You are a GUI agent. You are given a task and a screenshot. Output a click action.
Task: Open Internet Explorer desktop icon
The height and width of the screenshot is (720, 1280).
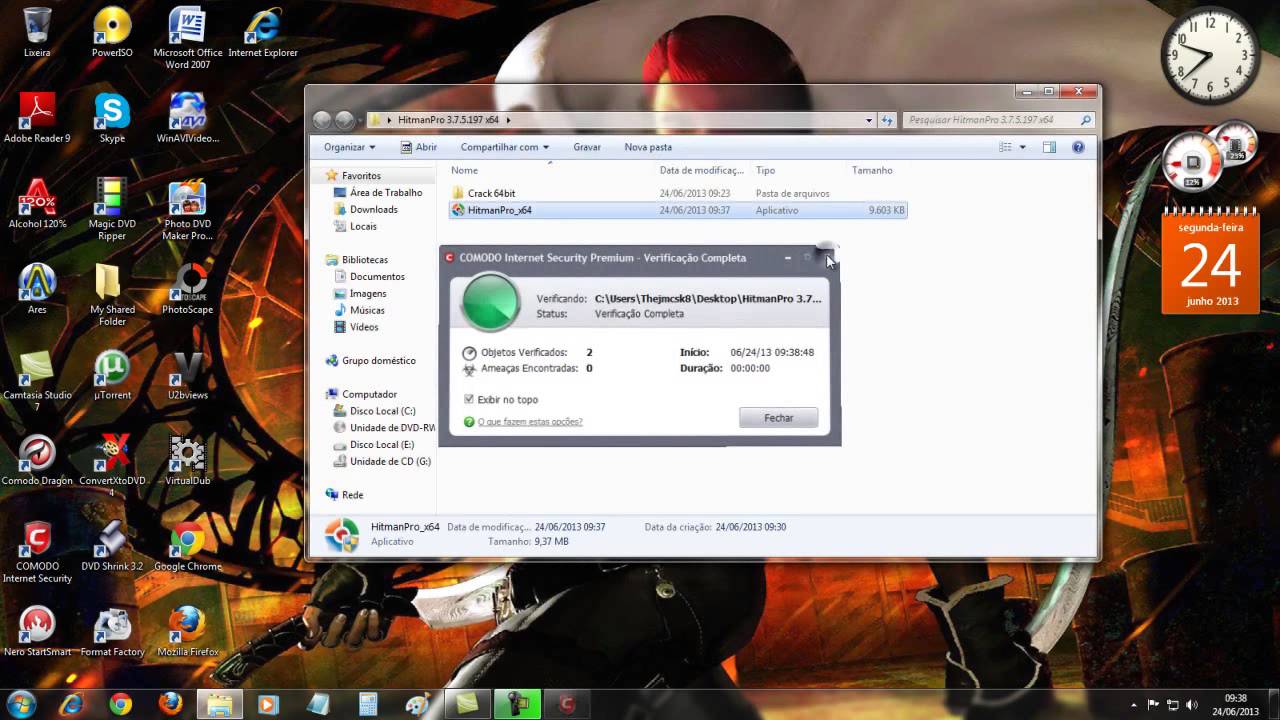click(264, 32)
